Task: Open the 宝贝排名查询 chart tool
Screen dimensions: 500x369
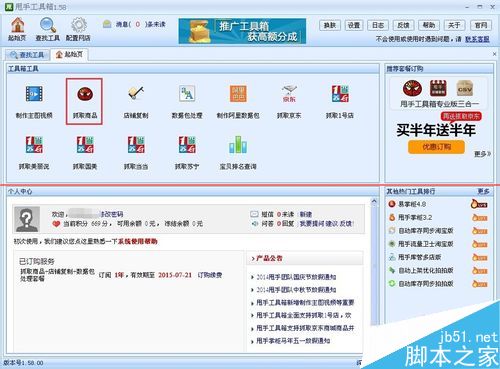Action: pyautogui.click(x=238, y=153)
